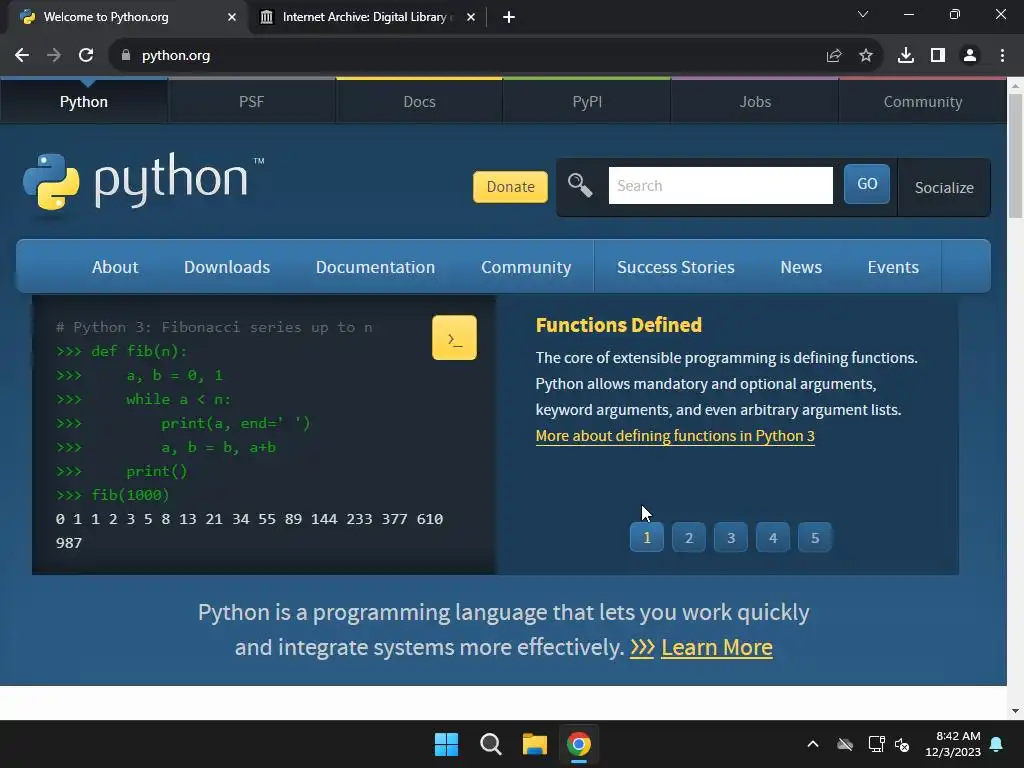Open Chrome three-dot menu
Viewport: 1024px width, 768px height.
click(x=1002, y=56)
